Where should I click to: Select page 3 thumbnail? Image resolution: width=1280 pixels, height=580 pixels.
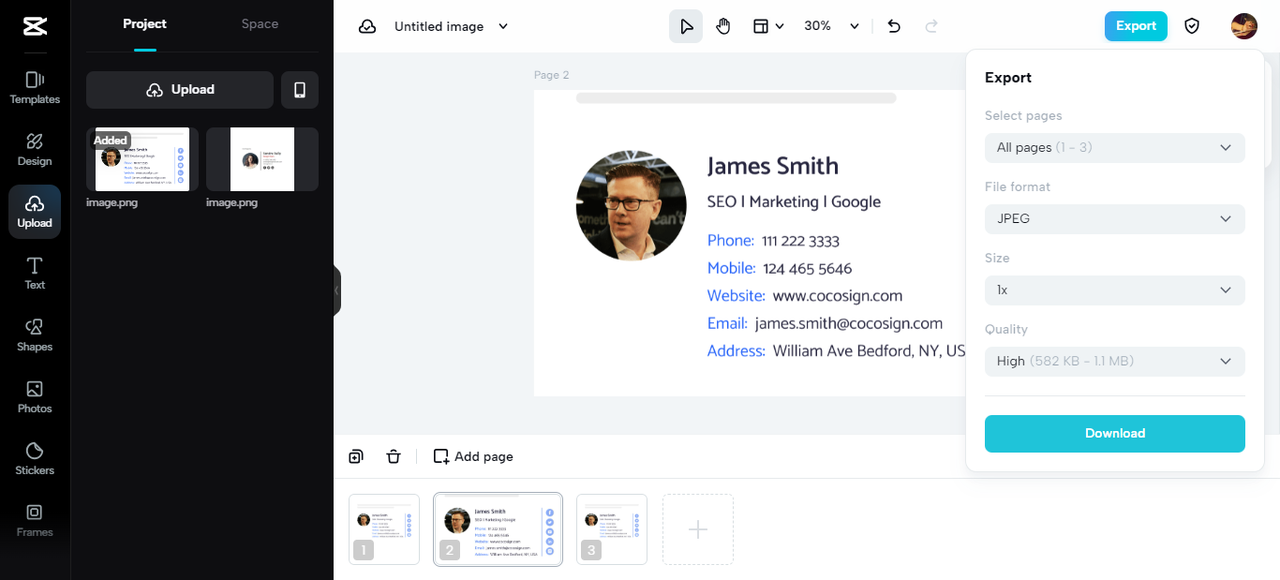[612, 529]
